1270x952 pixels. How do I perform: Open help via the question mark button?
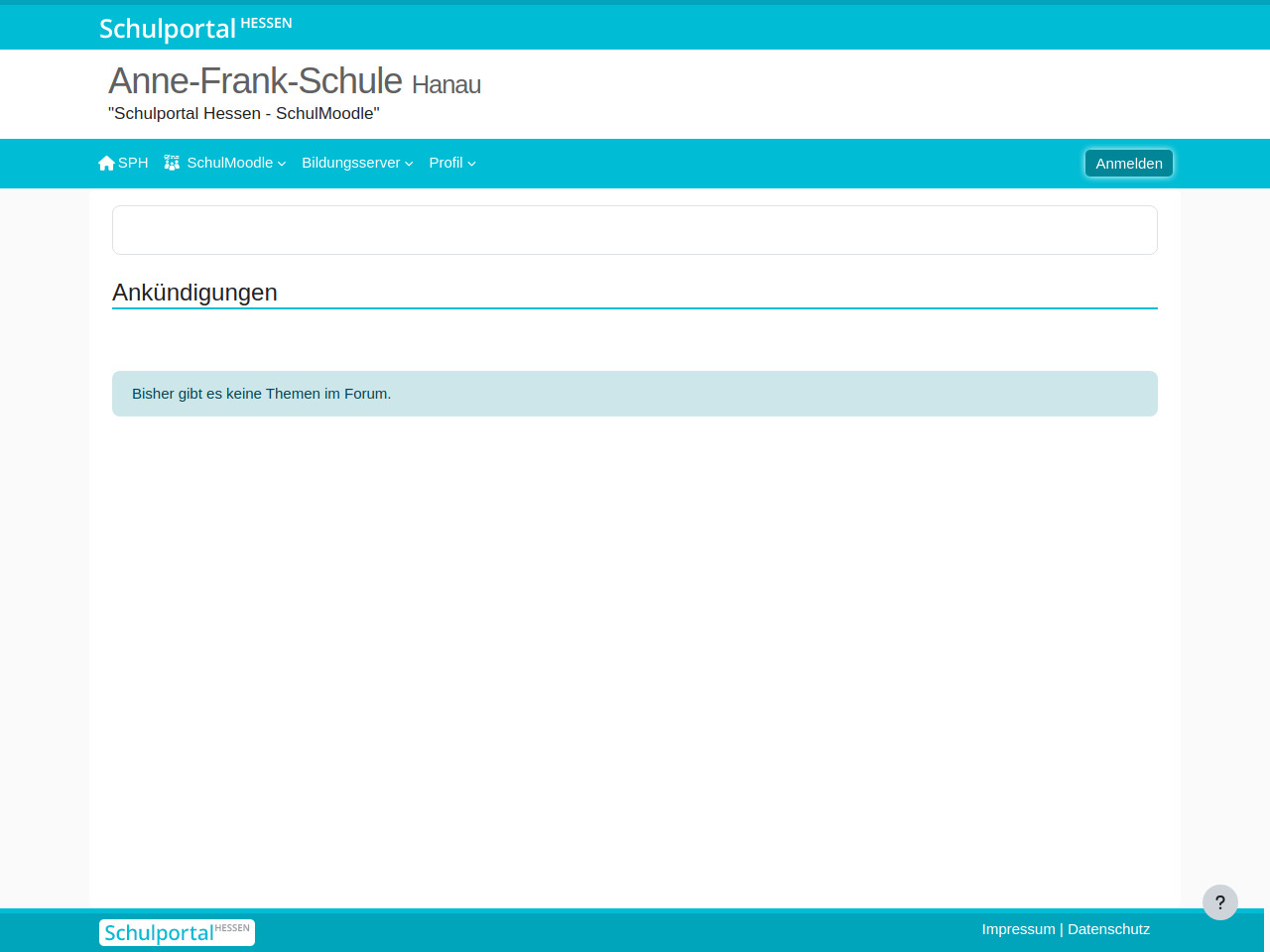[1219, 902]
